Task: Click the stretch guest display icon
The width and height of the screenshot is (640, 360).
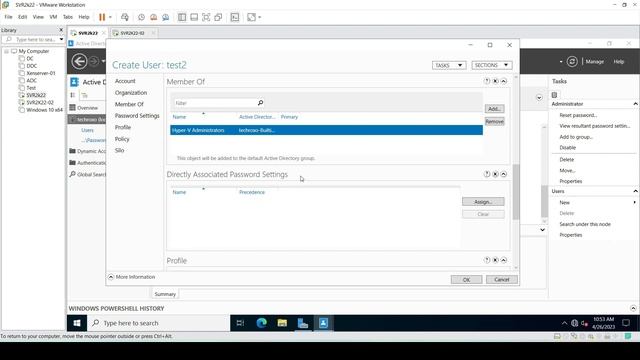Action: (251, 17)
